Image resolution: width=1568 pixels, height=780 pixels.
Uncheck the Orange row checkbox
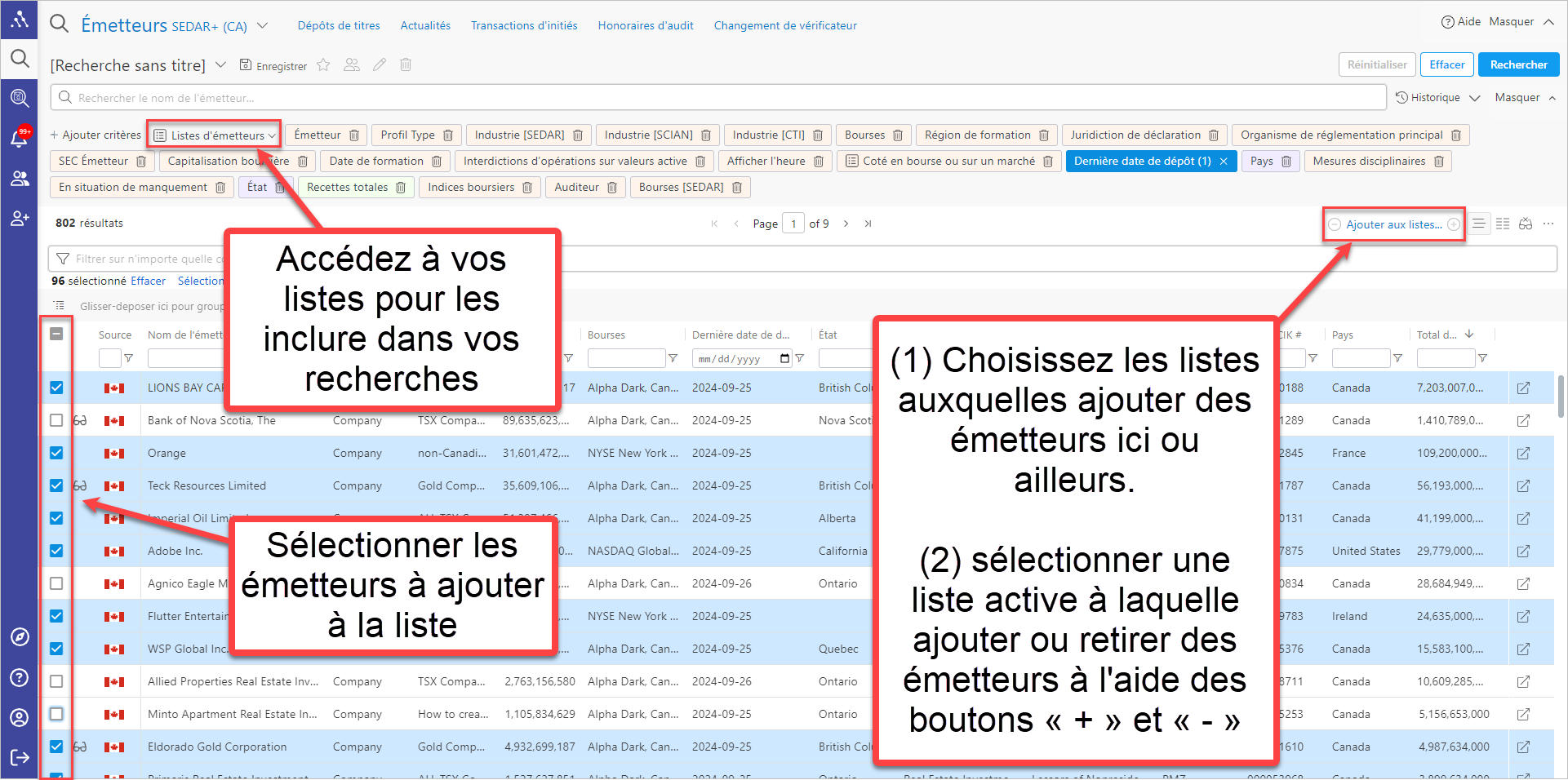(x=56, y=453)
